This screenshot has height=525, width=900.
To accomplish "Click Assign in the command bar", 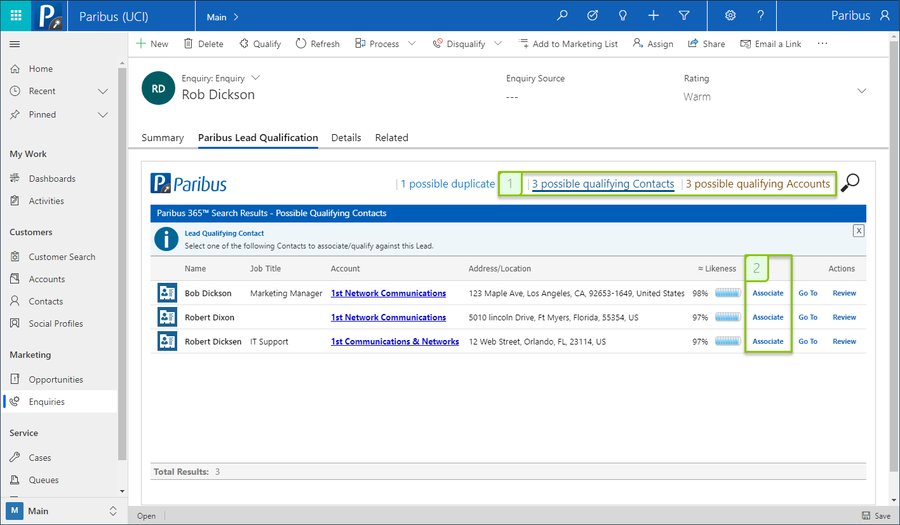I will [653, 44].
